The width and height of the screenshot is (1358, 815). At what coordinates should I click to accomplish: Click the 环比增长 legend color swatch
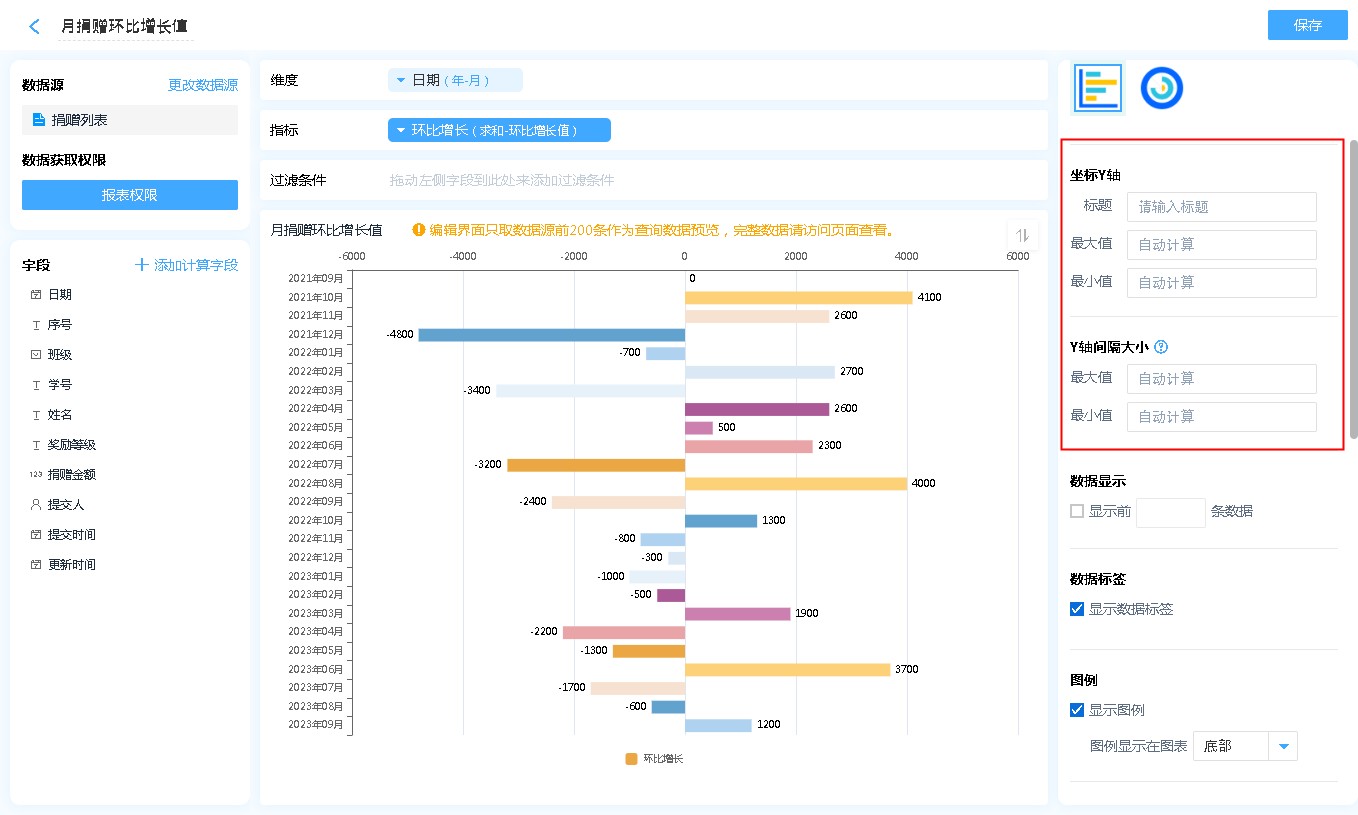point(631,759)
